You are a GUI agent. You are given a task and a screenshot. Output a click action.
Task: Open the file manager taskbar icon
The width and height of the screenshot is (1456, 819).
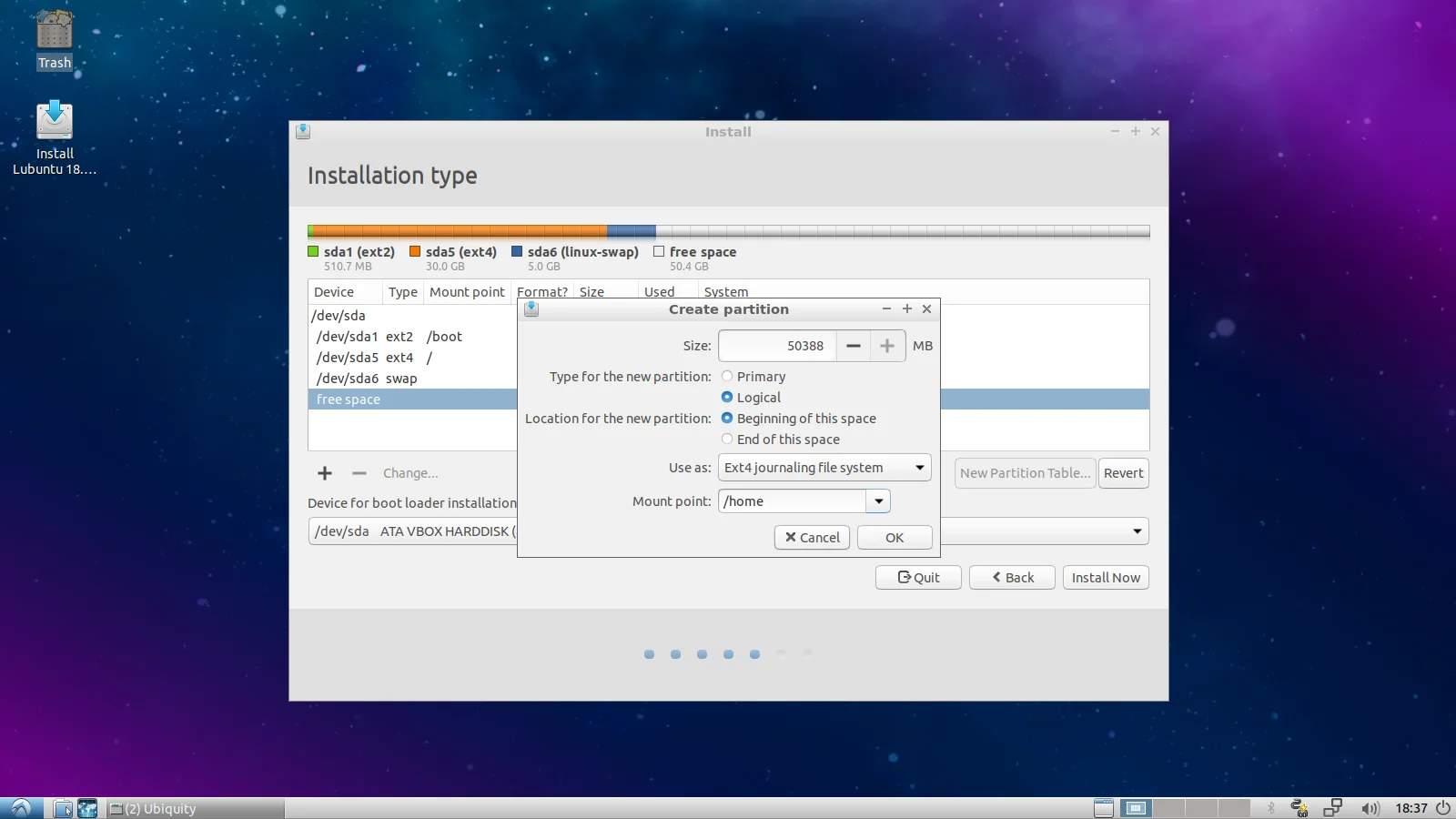tap(63, 808)
